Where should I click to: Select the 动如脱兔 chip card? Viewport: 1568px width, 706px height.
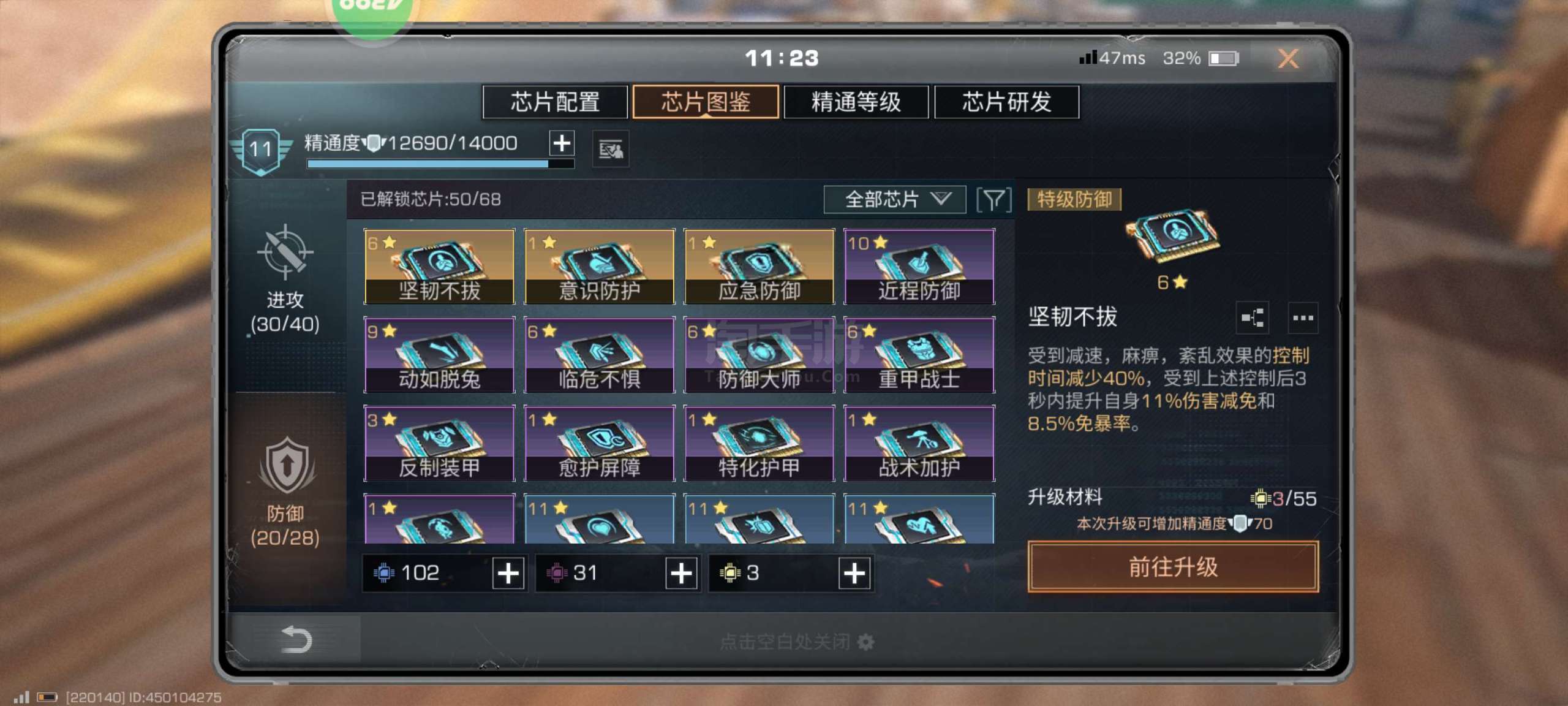439,355
